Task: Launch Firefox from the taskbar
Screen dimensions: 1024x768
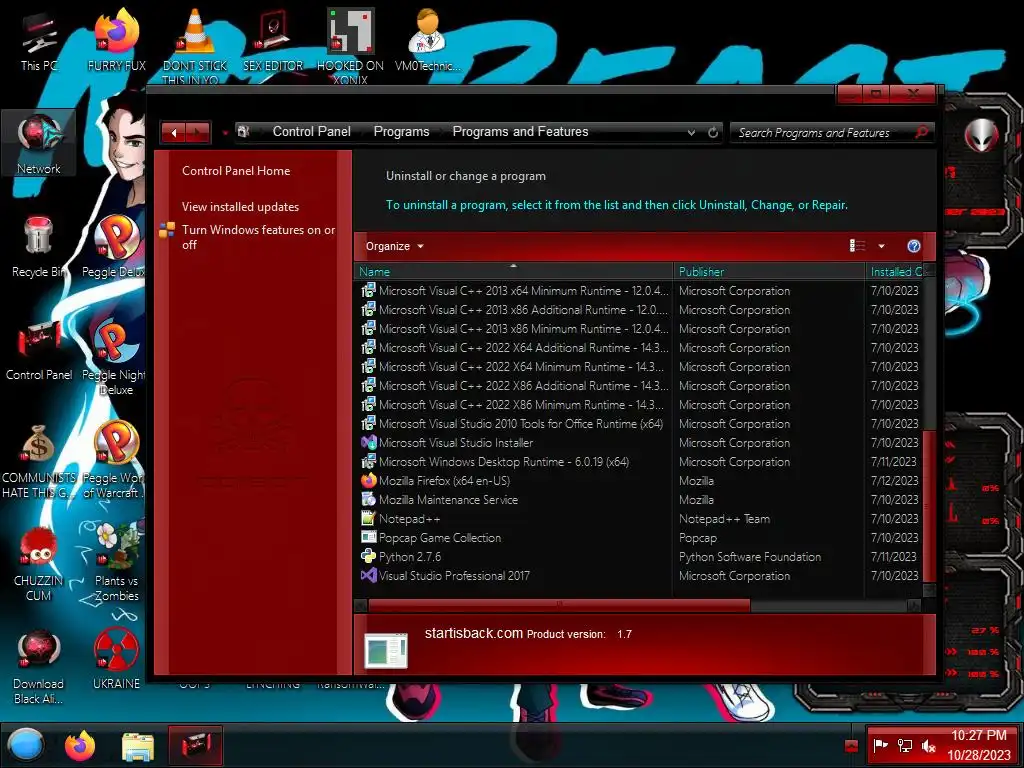Action: [x=80, y=745]
